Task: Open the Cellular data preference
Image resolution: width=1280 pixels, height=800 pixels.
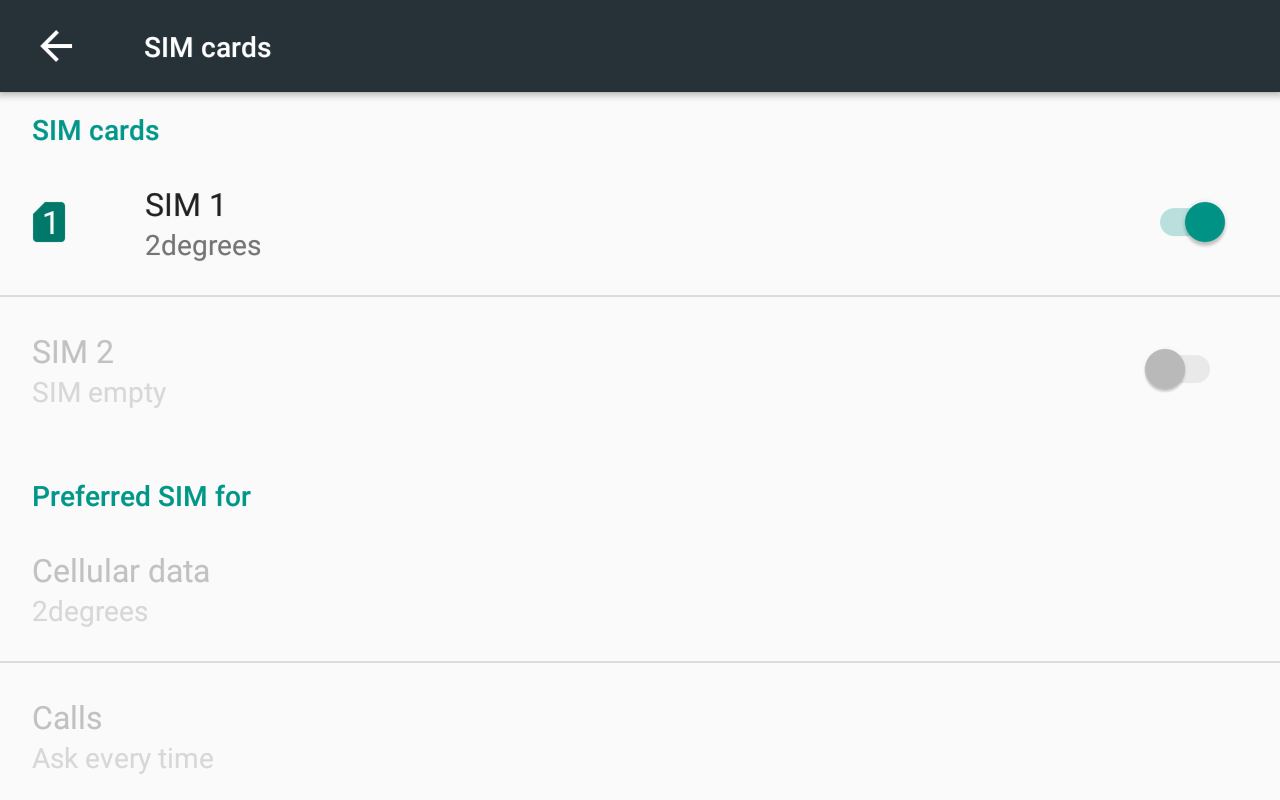Action: [x=121, y=571]
